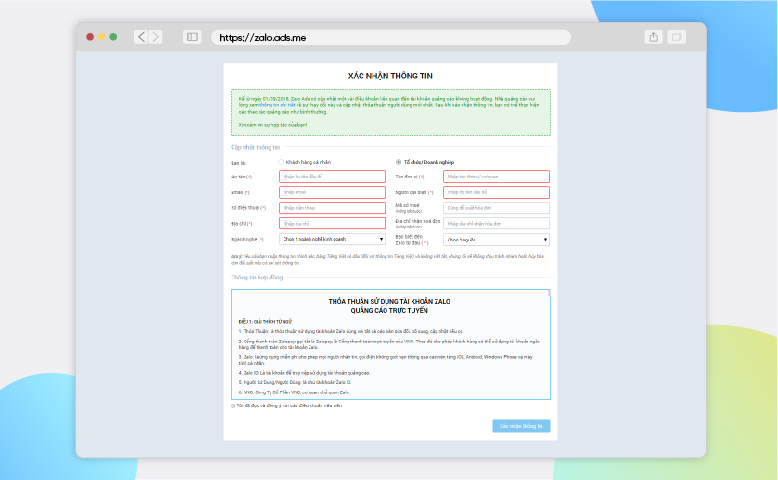Open the 'thông tin chi tiết' link in notice

click(x=277, y=105)
